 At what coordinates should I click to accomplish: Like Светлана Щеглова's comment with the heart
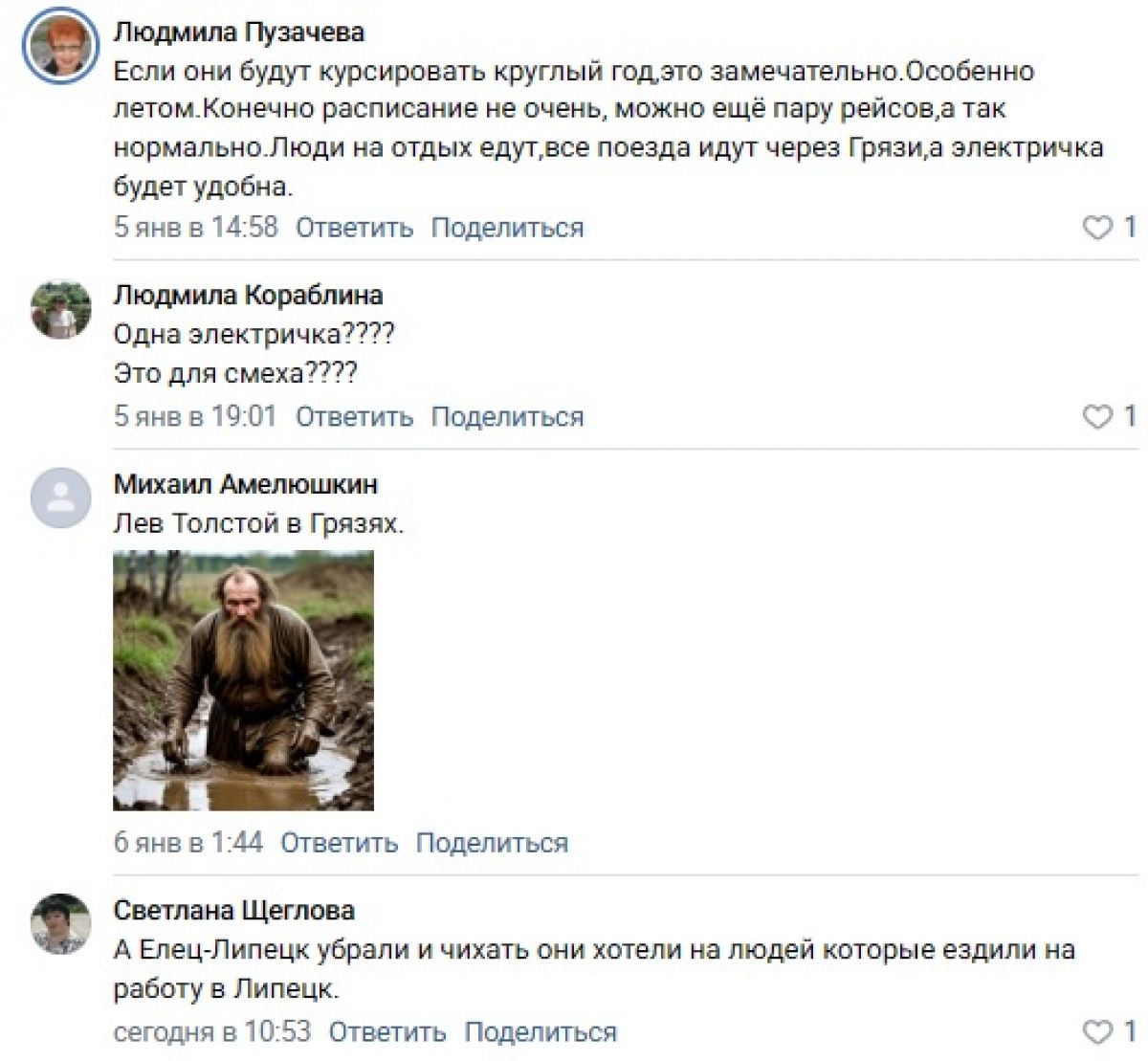(1096, 1032)
